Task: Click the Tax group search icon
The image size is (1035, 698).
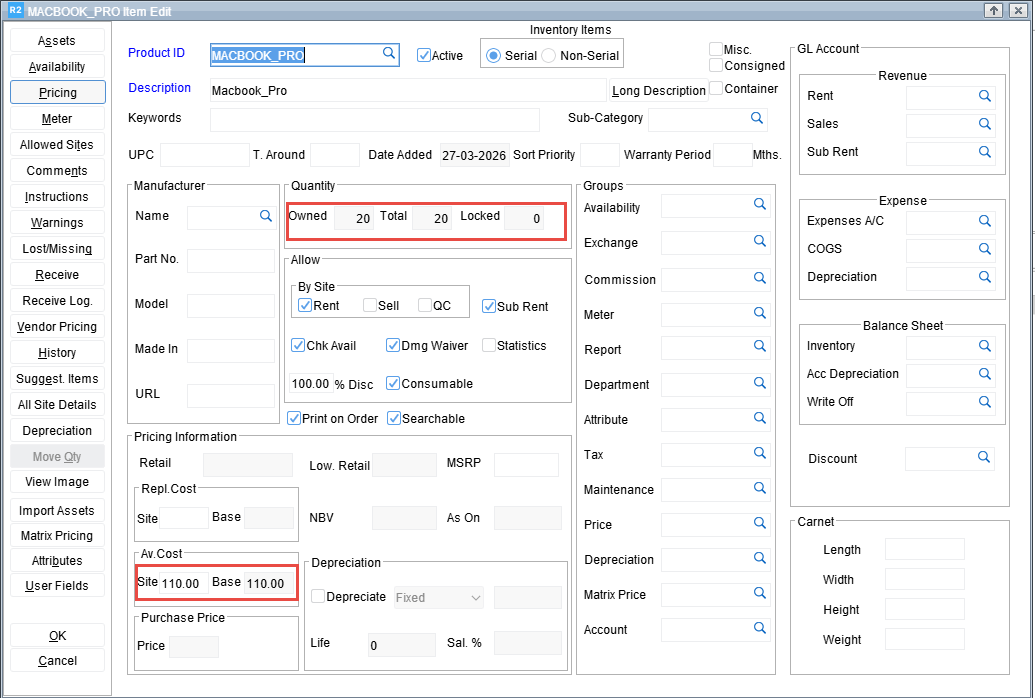Action: (x=760, y=455)
